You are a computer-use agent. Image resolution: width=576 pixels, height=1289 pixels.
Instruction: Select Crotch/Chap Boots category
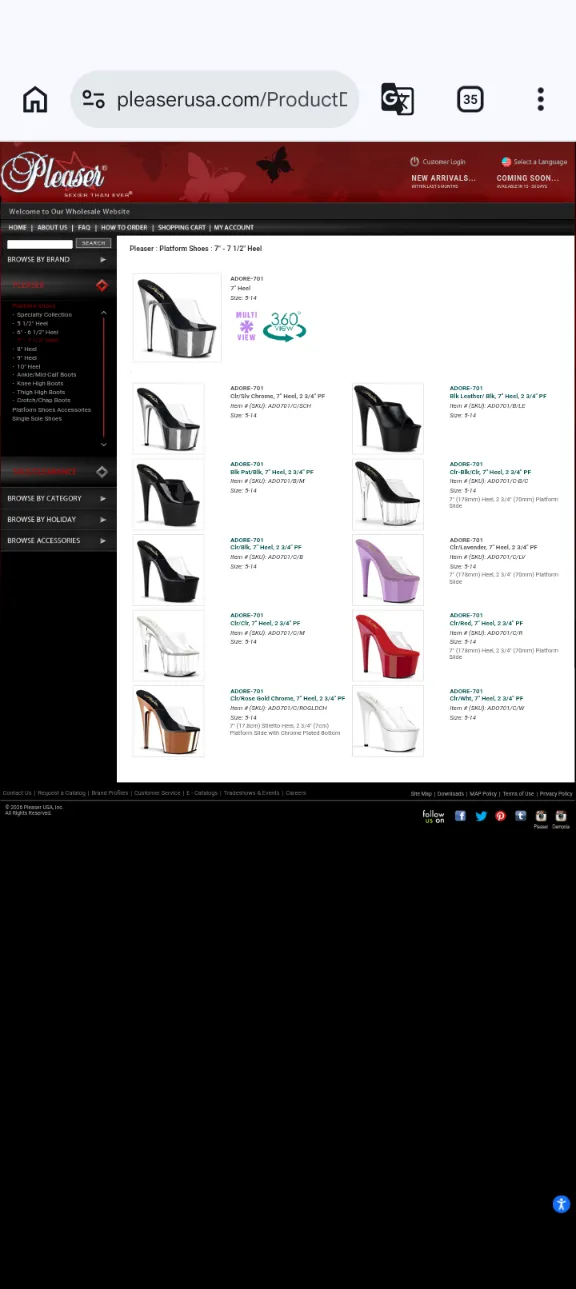pyautogui.click(x=43, y=400)
